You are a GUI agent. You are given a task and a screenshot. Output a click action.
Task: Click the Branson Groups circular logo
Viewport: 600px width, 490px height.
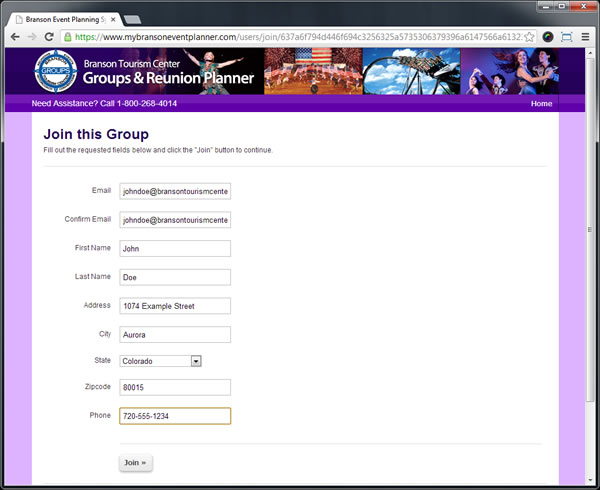(x=56, y=71)
